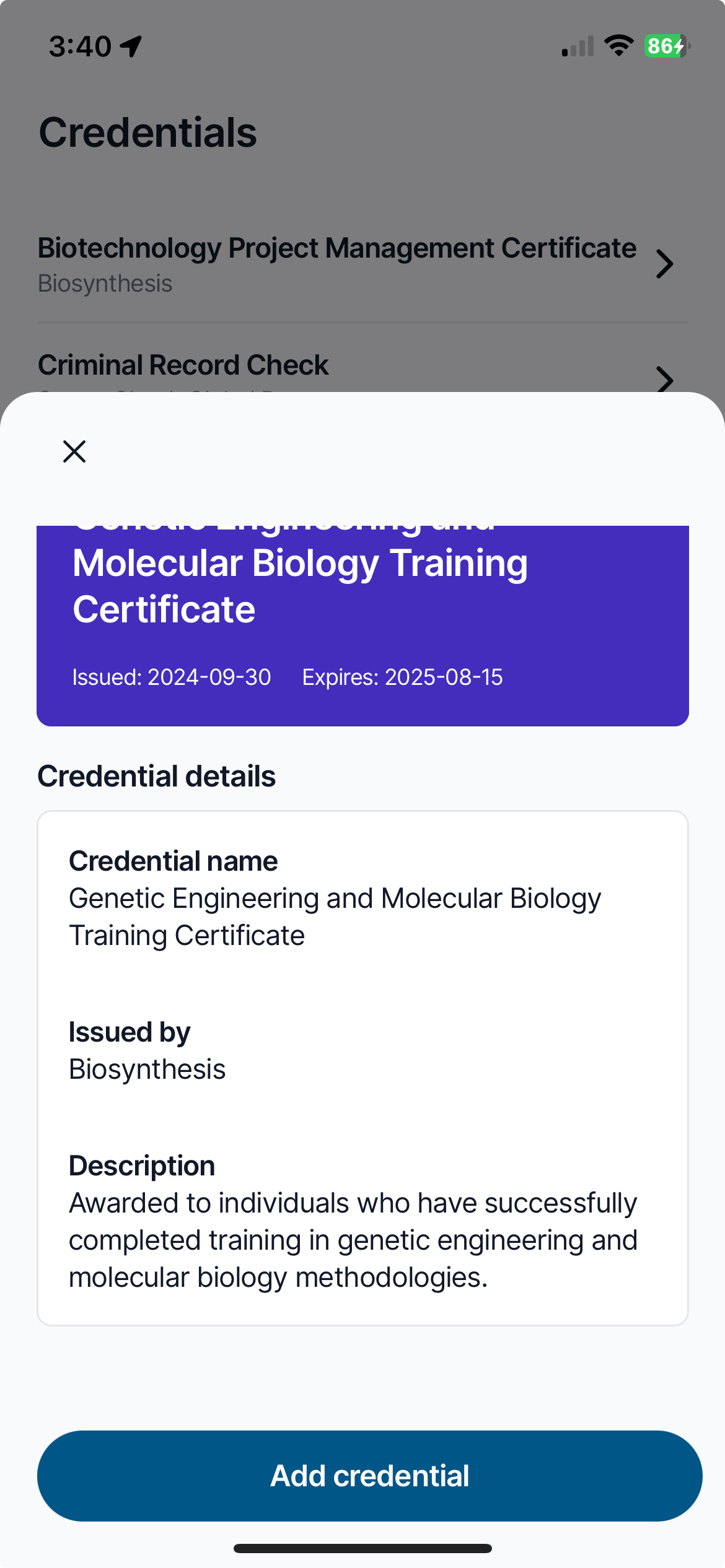Tap the Credential details section heading

click(x=157, y=776)
